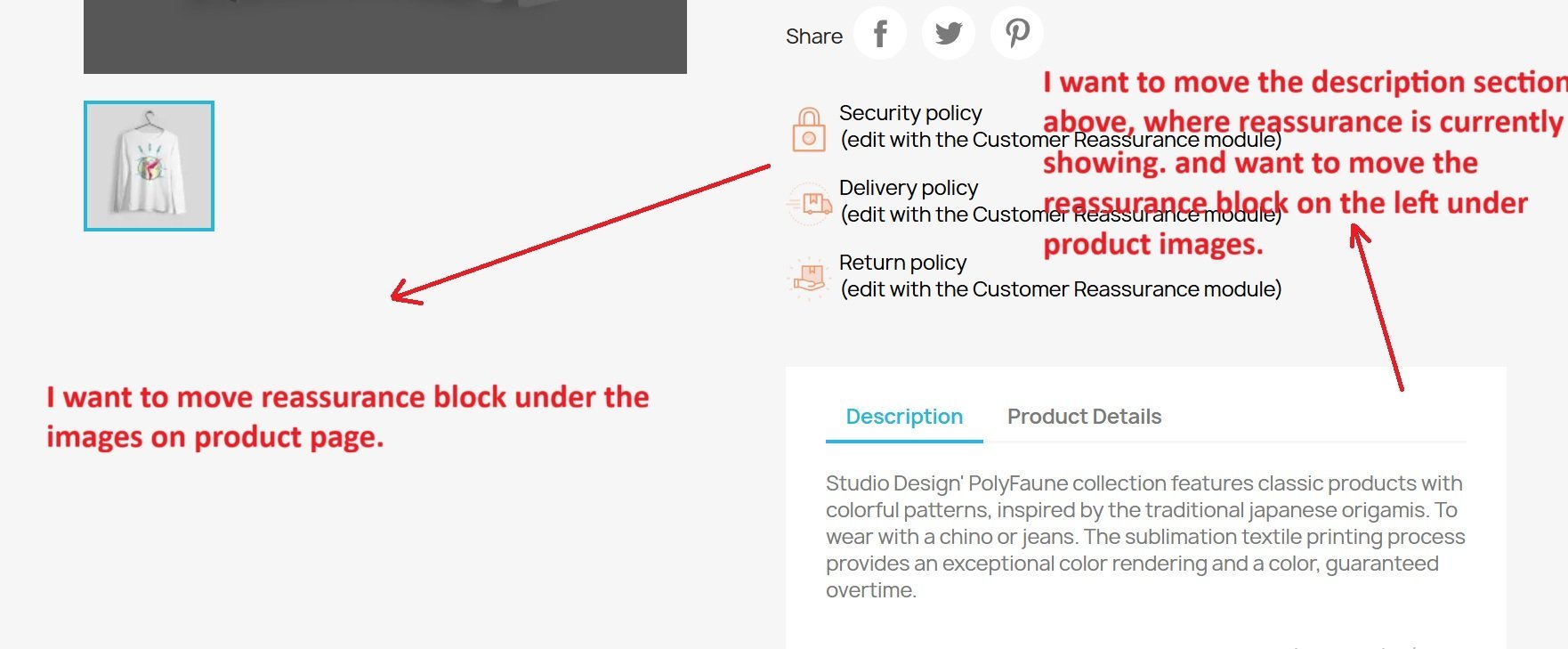Click the red note about moving description section

pos(1305,163)
